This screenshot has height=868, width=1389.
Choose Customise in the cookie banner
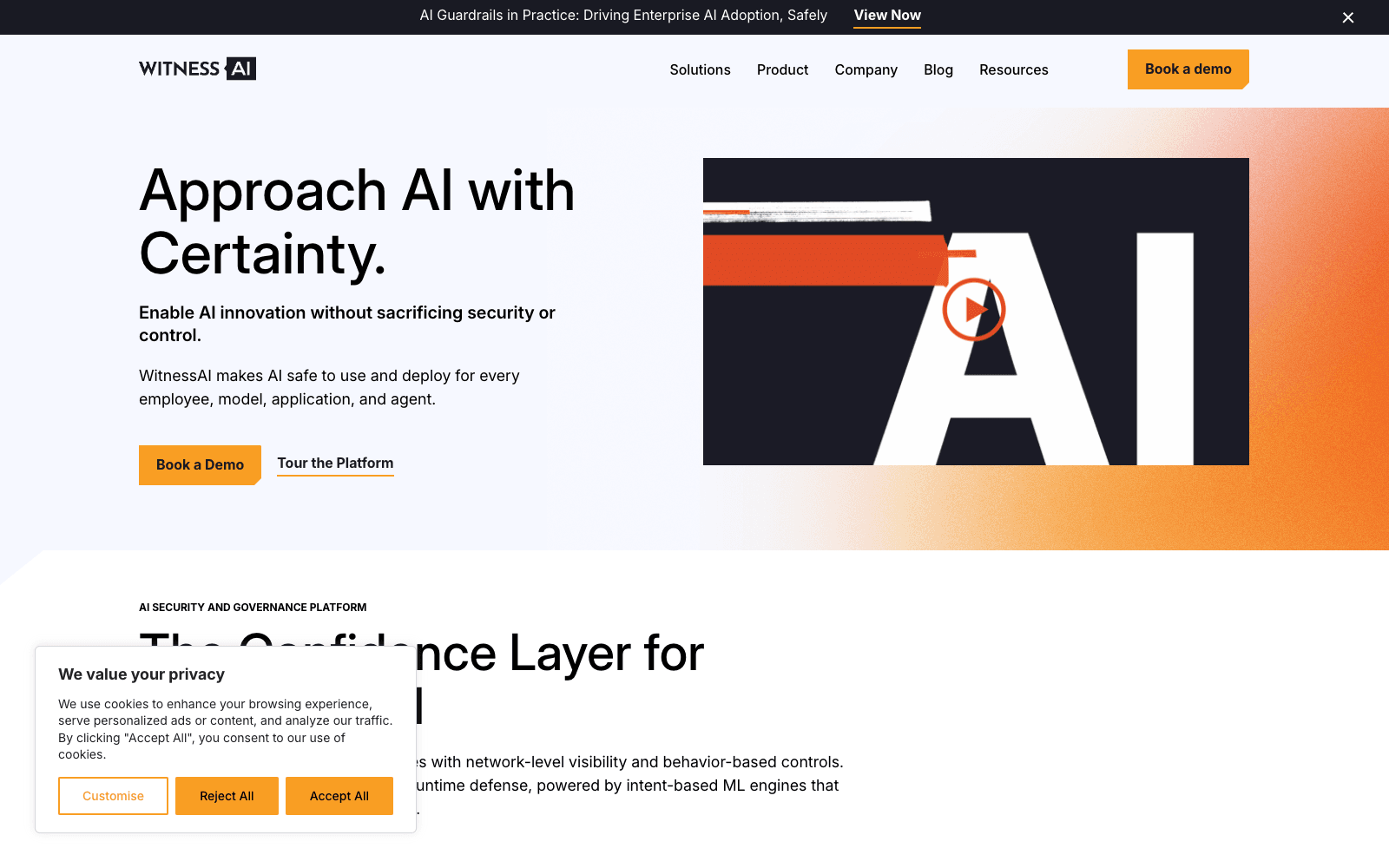pyautogui.click(x=113, y=796)
